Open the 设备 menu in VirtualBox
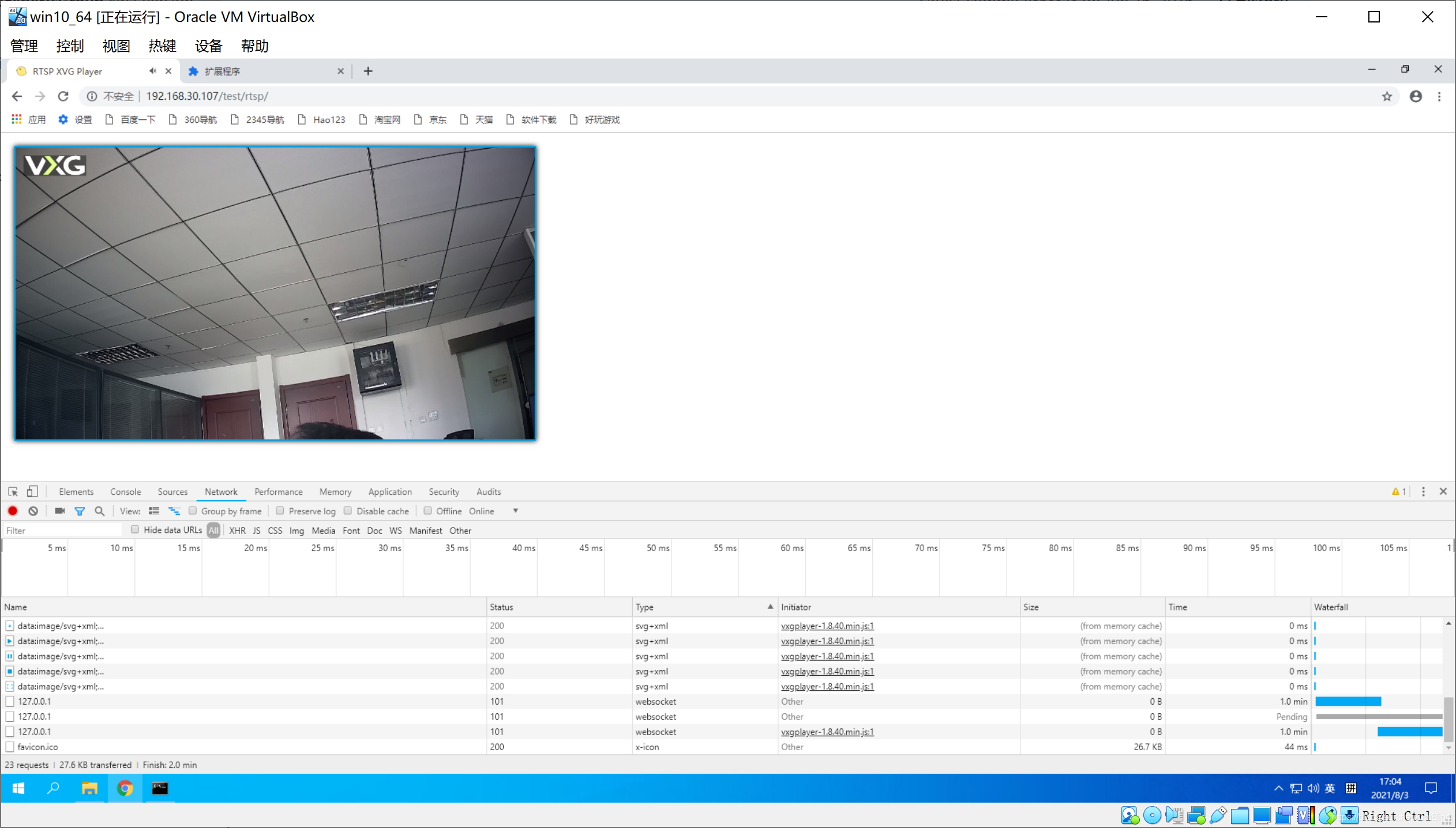The width and height of the screenshot is (1456, 828). click(x=208, y=46)
